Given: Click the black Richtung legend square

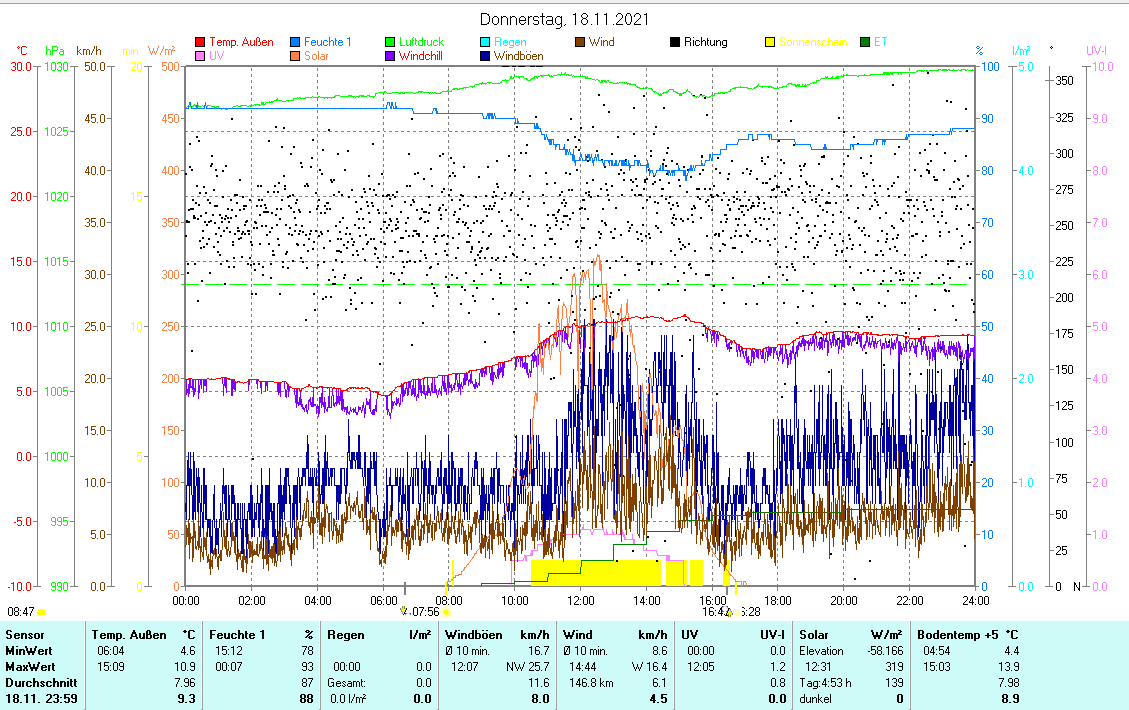Looking at the screenshot, I should 675,43.
